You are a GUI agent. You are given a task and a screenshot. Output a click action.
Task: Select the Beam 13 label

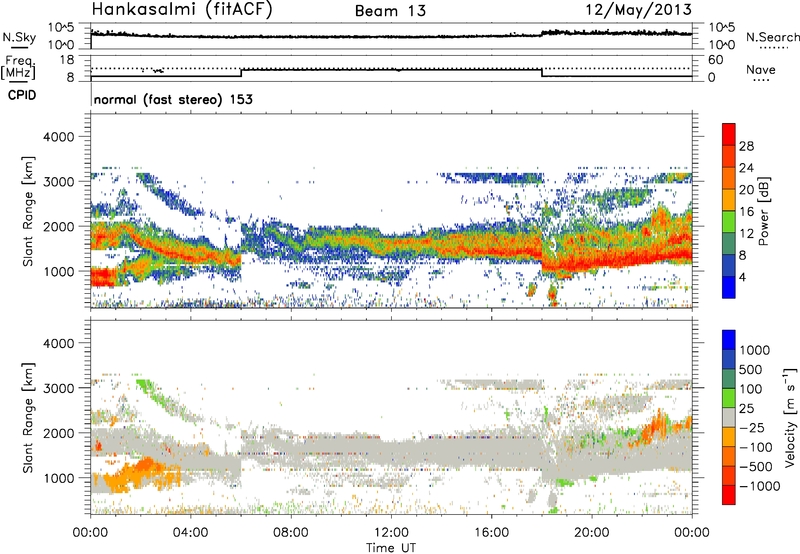pos(390,11)
